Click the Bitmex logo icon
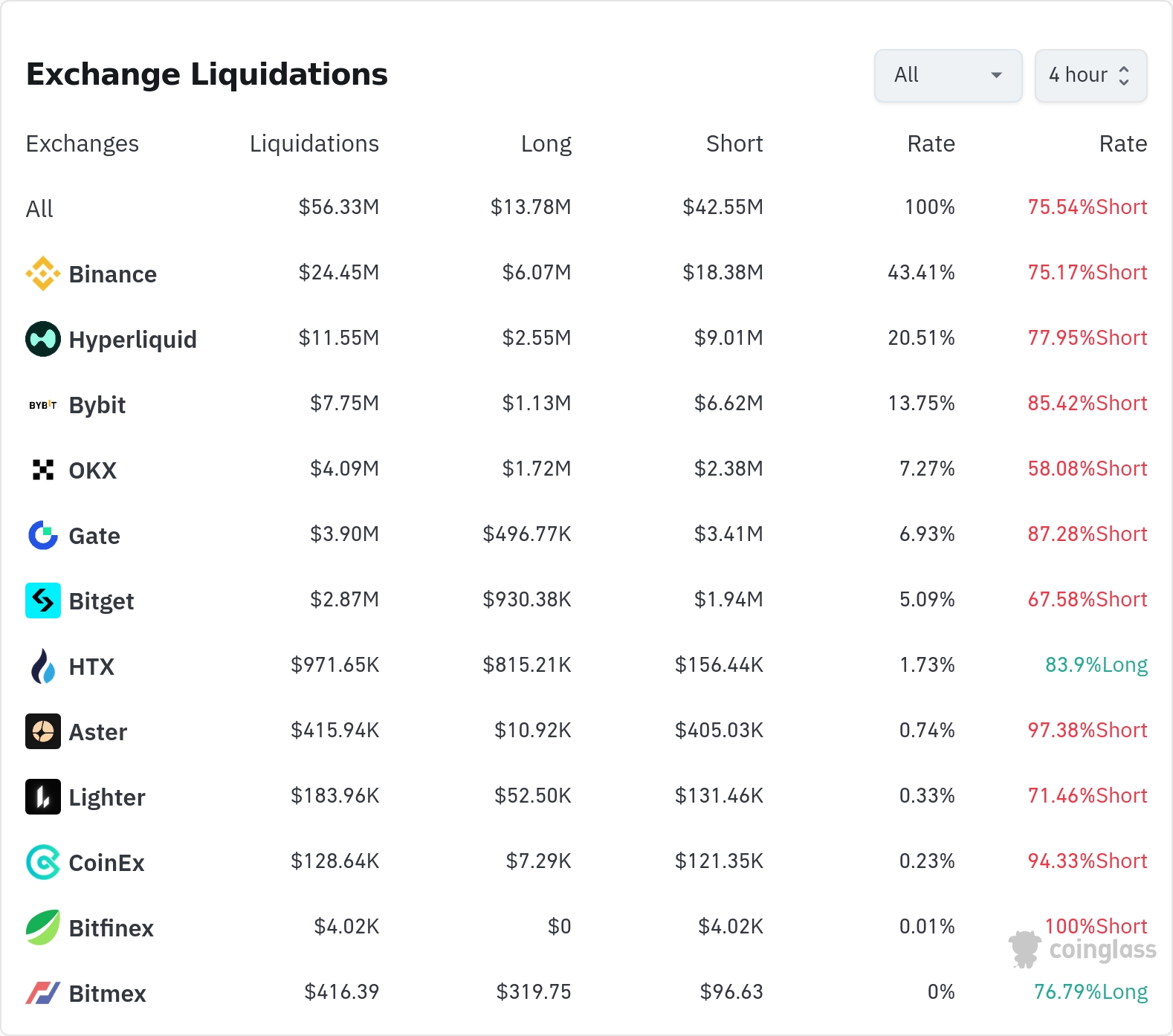Screen dimensions: 1173x1036 click(43, 993)
